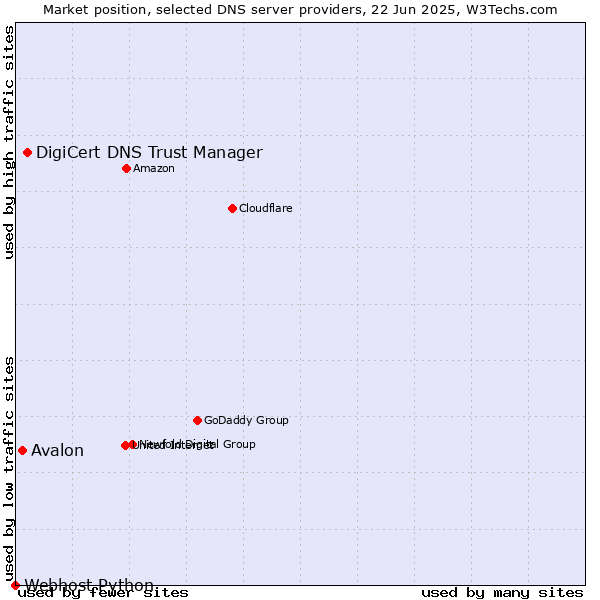
Task: Click the DigiCert DNS Trust Manager data point
Action: point(27,153)
